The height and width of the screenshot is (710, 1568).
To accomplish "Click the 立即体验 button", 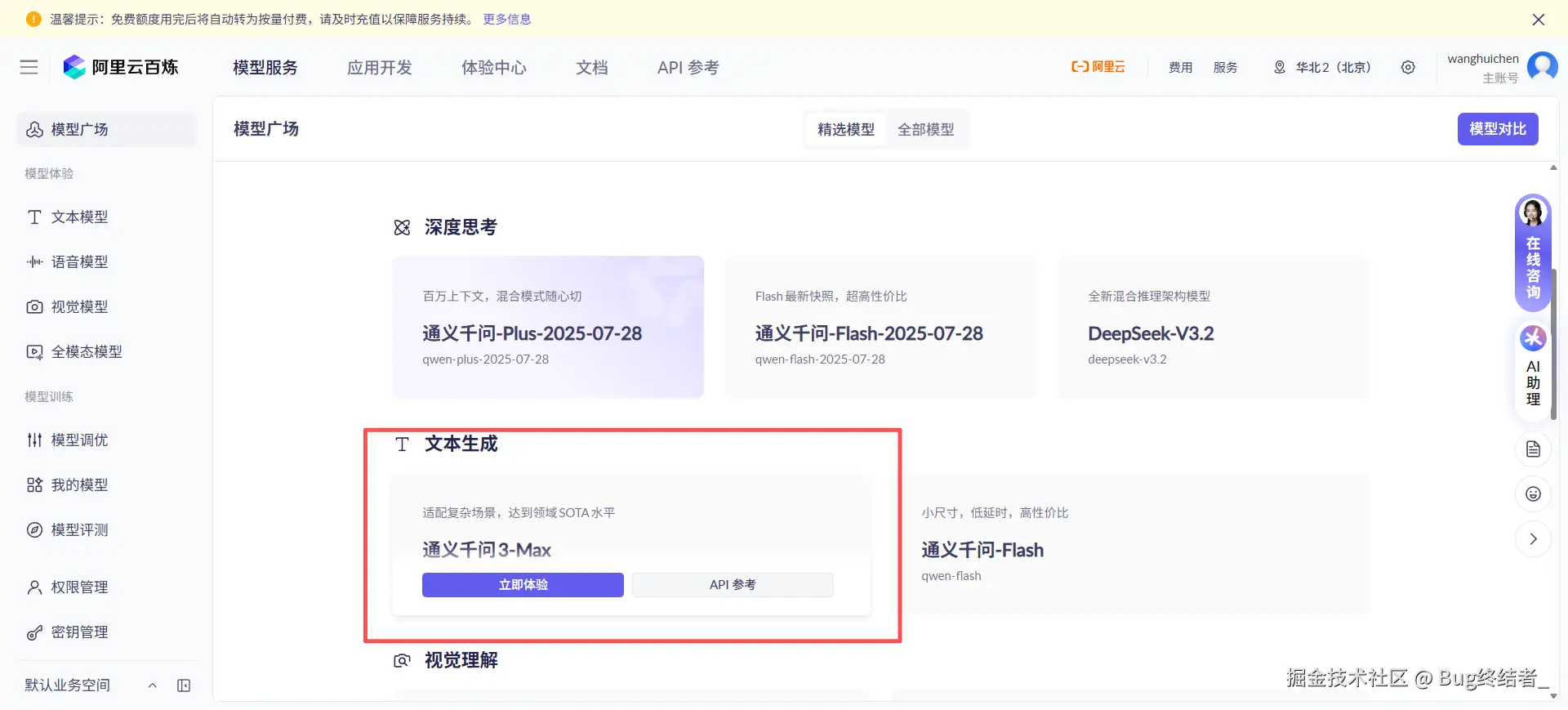I will (523, 585).
